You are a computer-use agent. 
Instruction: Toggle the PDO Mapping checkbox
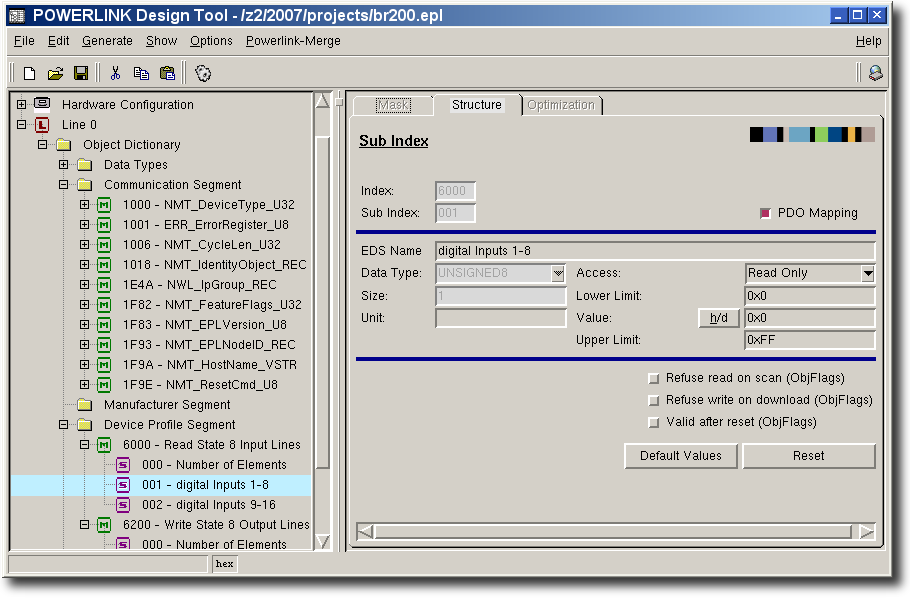(x=767, y=213)
